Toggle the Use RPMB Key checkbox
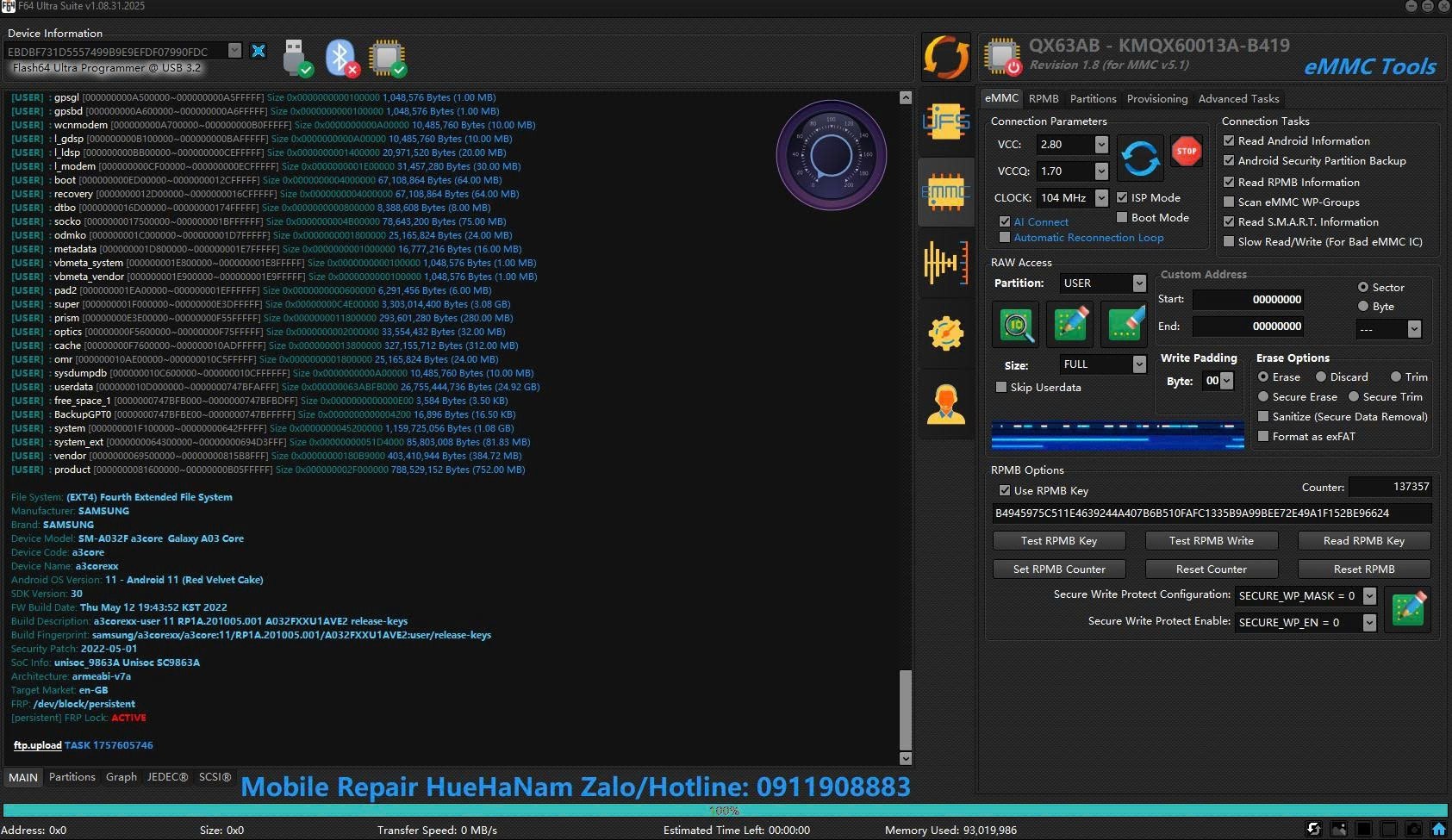The image size is (1452, 840). pyautogui.click(x=1005, y=491)
